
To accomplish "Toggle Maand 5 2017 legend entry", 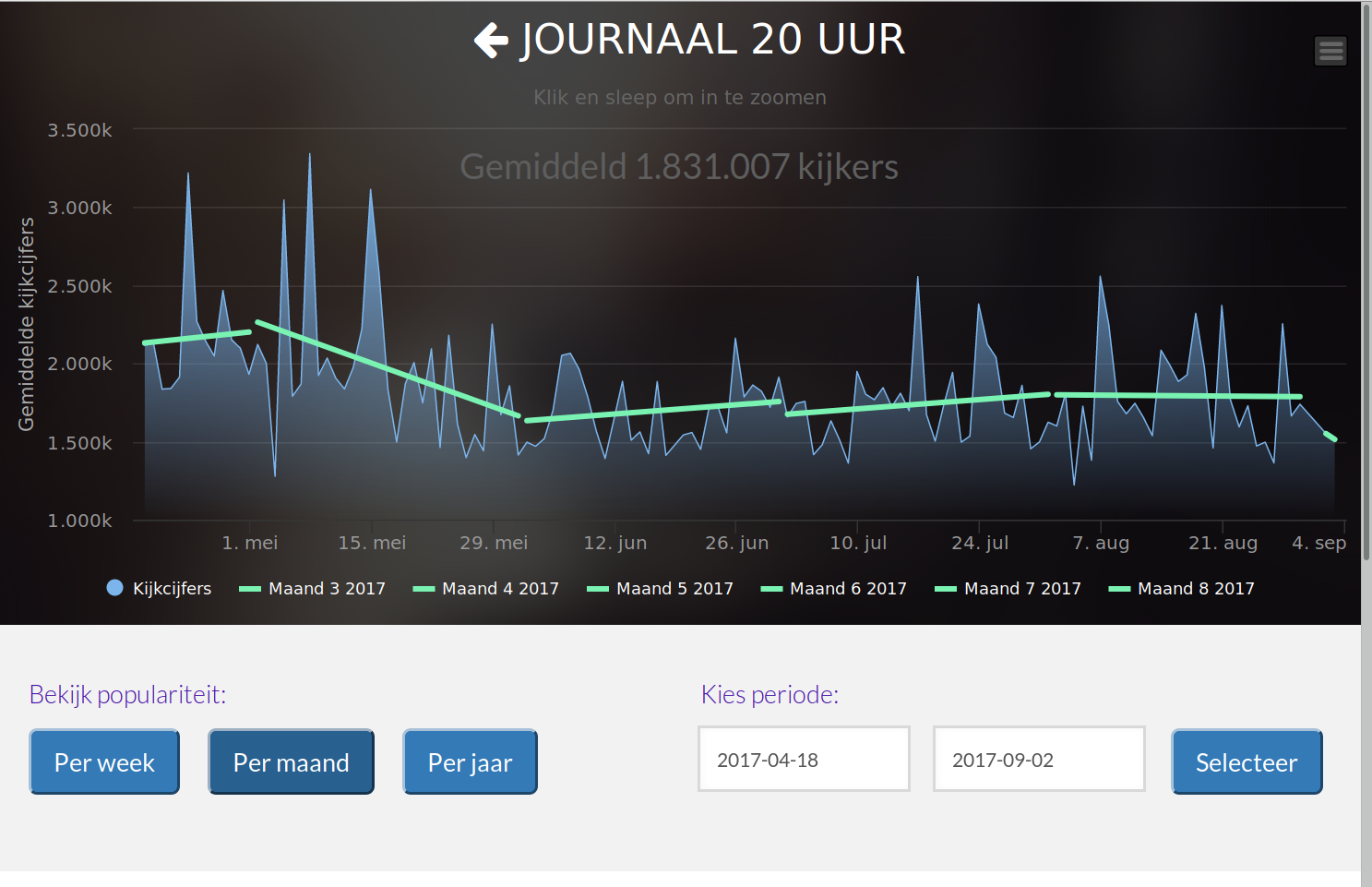I will tap(674, 589).
